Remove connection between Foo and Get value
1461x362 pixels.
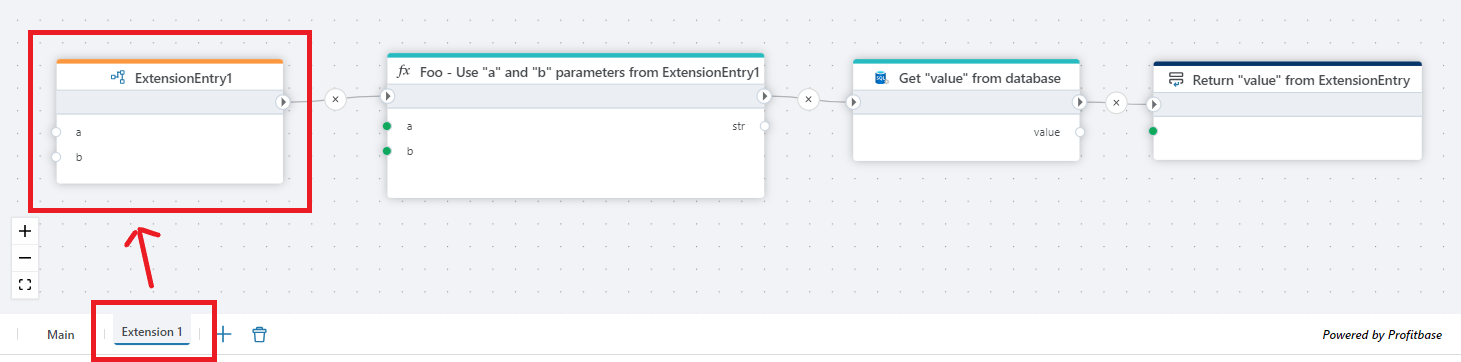click(x=809, y=98)
